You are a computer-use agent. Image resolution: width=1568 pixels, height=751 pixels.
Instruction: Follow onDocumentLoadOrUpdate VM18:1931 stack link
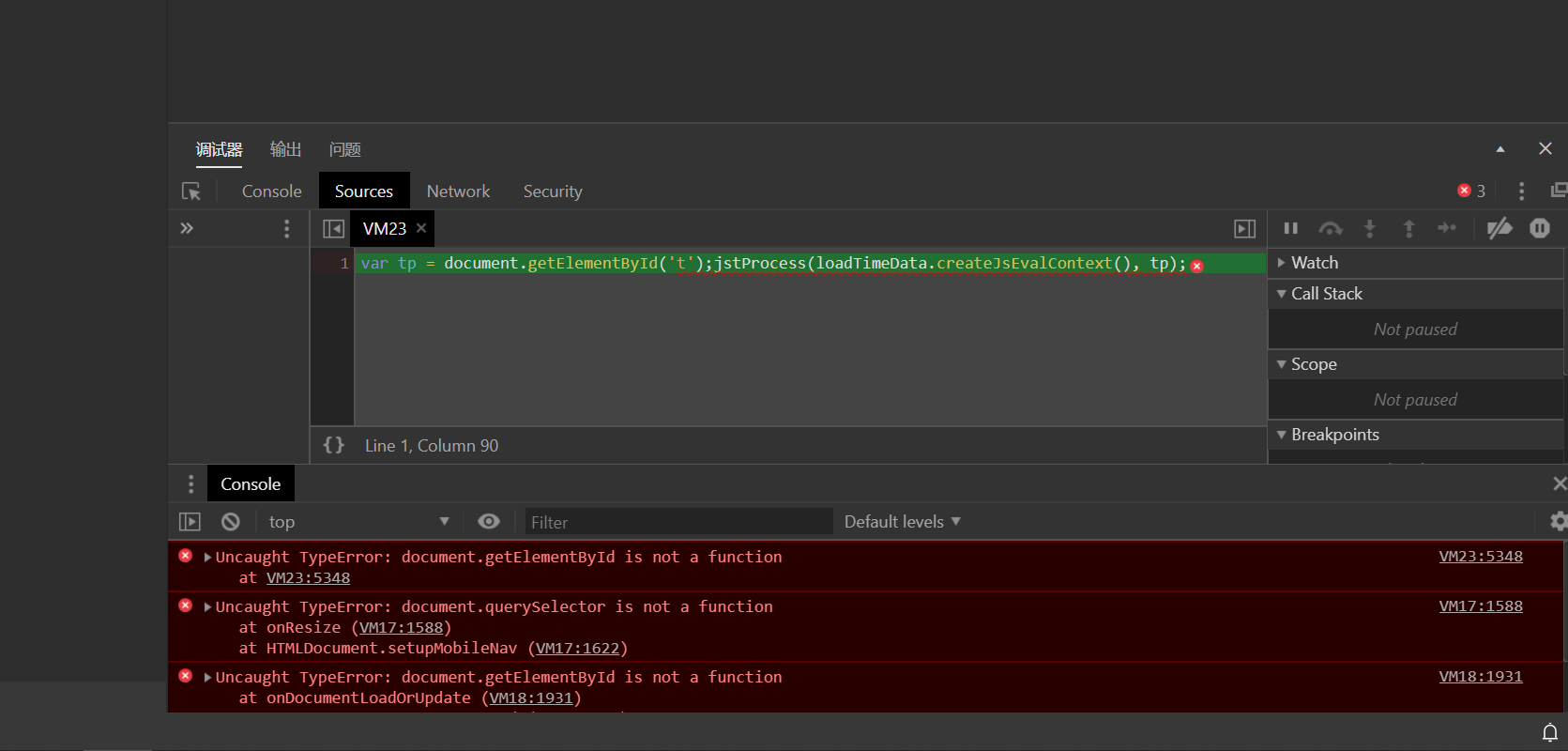531,698
